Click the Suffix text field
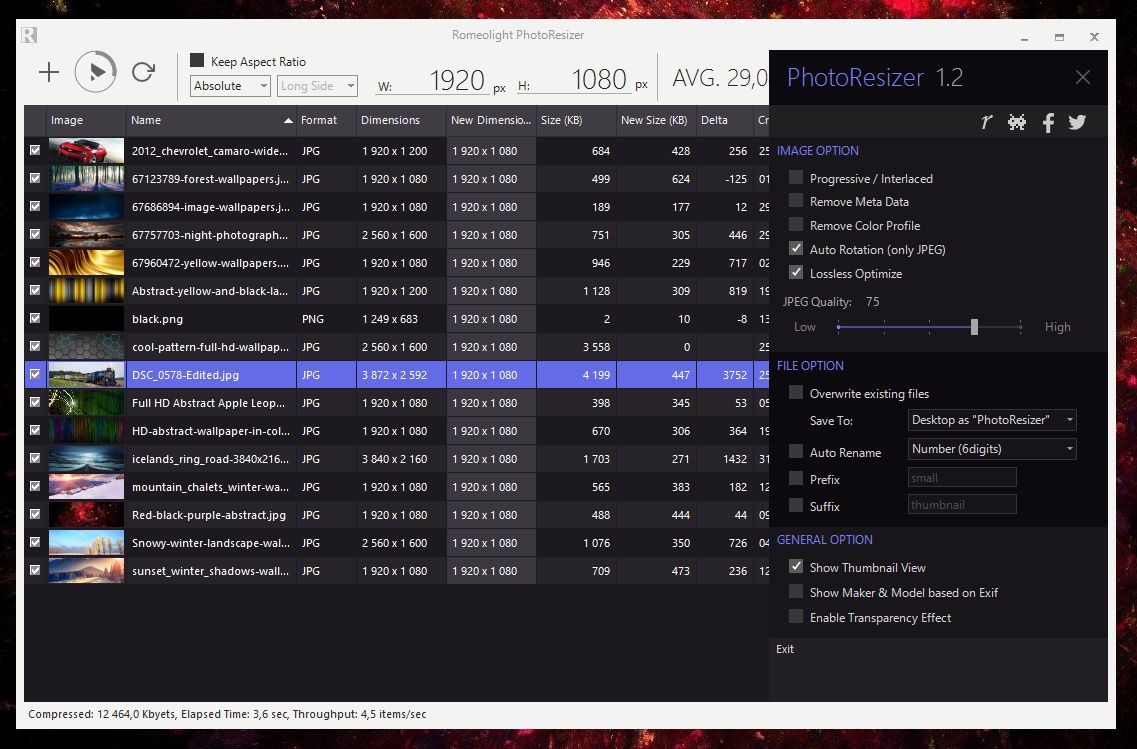This screenshot has width=1137, height=749. 962,504
